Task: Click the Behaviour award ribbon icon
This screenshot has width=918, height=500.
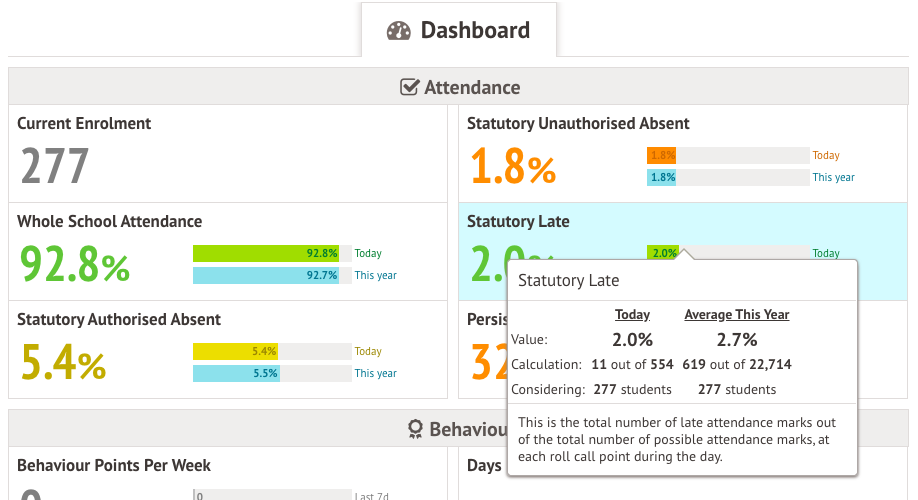Action: (416, 429)
